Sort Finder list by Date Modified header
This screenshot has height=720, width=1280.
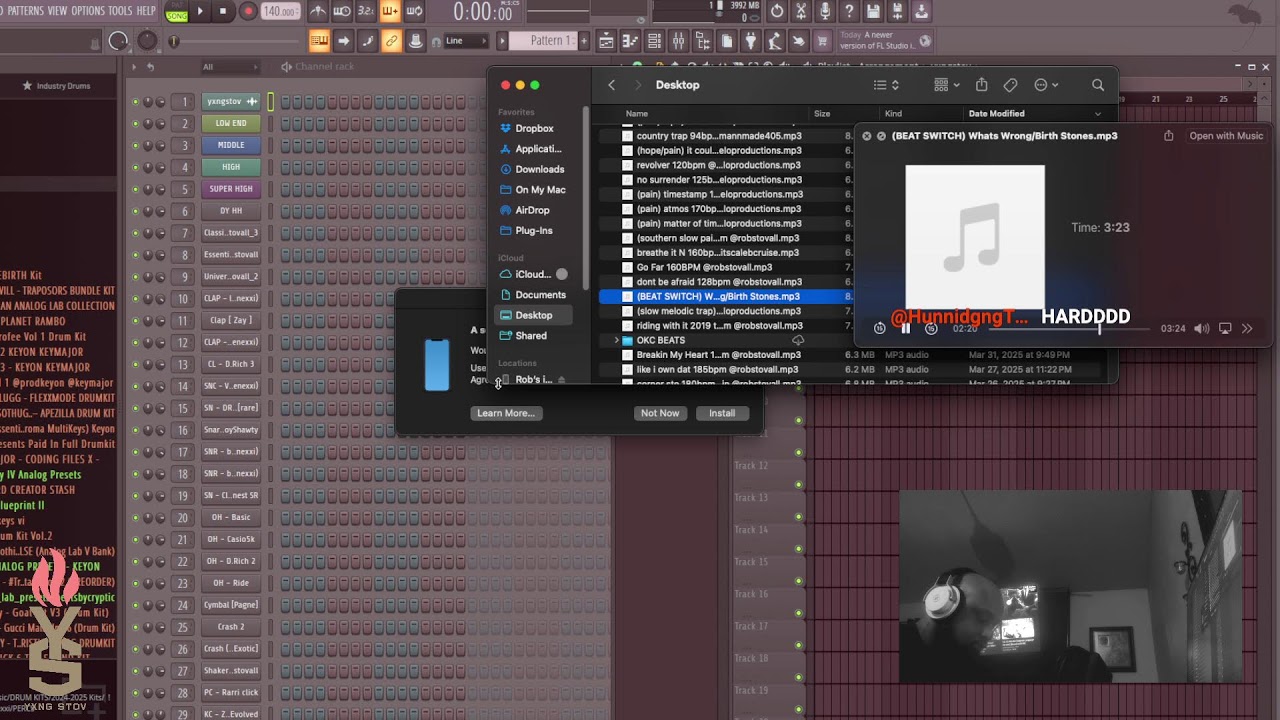1034,113
